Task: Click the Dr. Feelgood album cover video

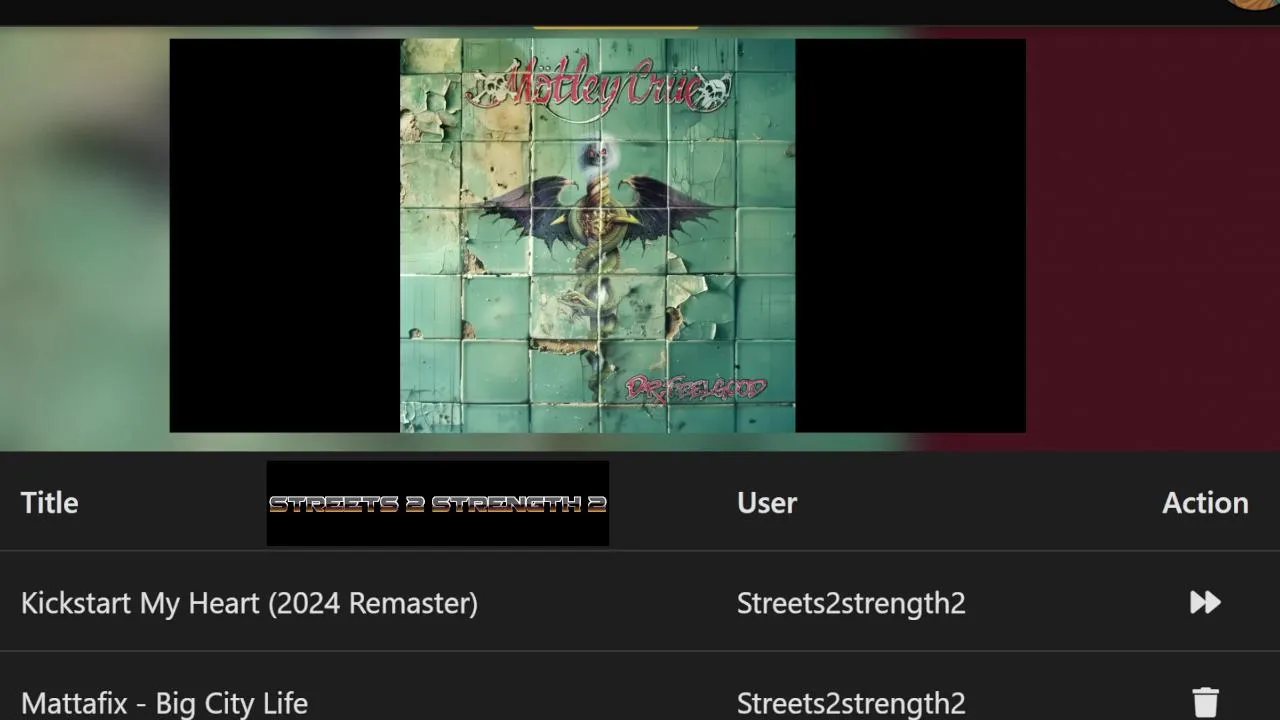Action: coord(597,236)
